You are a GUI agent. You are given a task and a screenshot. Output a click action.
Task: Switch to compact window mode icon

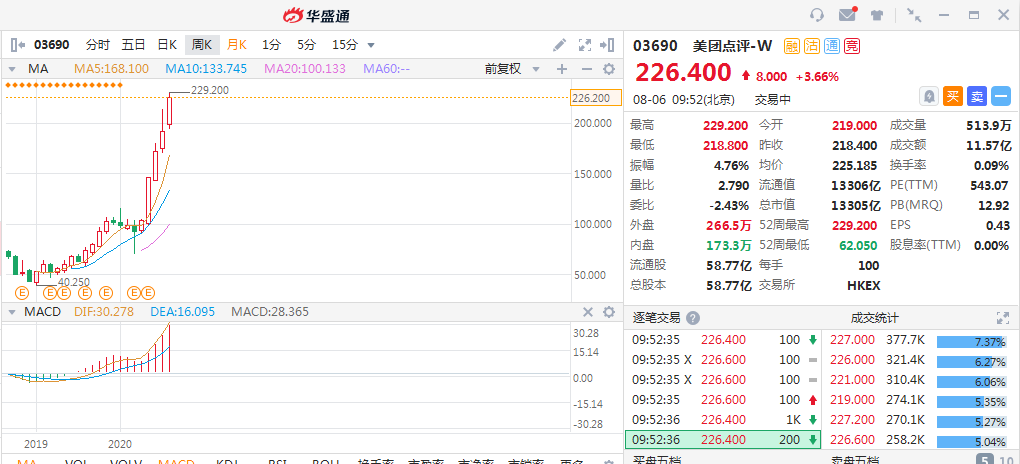pyautogui.click(x=915, y=15)
